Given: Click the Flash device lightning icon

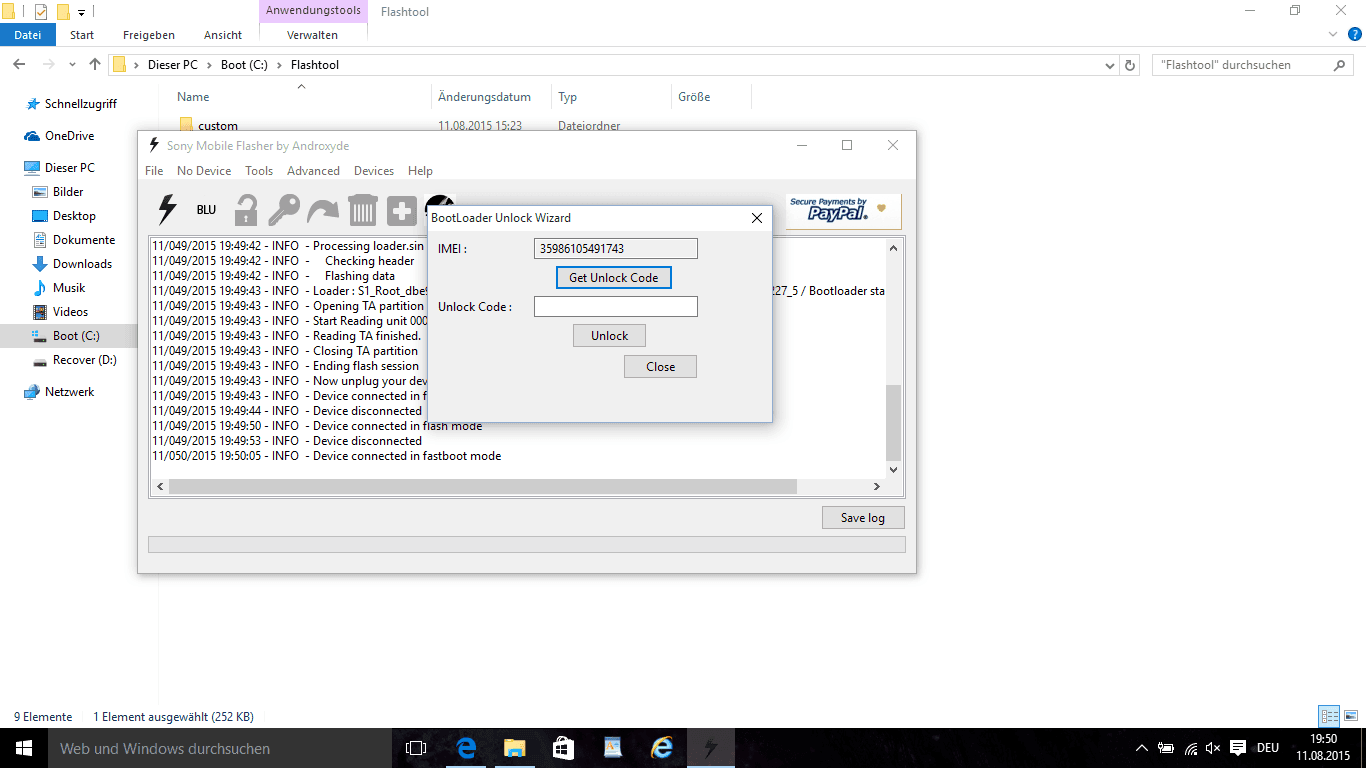Looking at the screenshot, I should click(168, 210).
